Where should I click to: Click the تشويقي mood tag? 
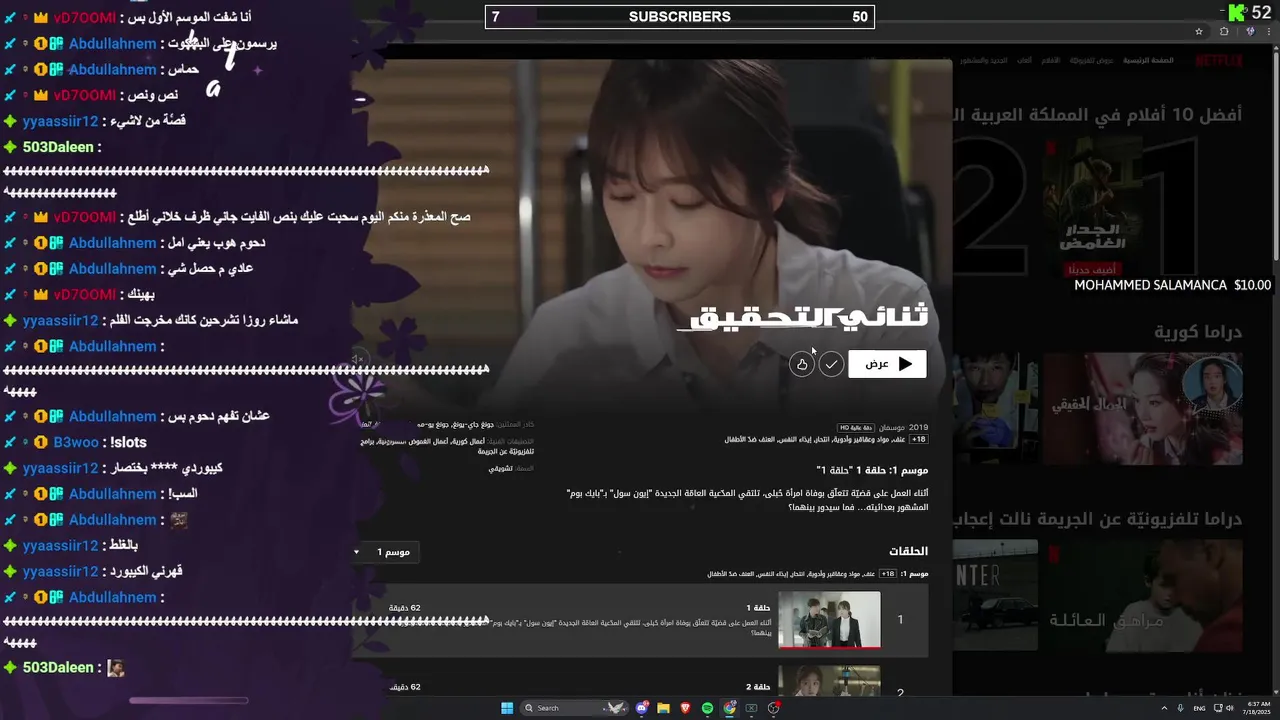click(500, 468)
